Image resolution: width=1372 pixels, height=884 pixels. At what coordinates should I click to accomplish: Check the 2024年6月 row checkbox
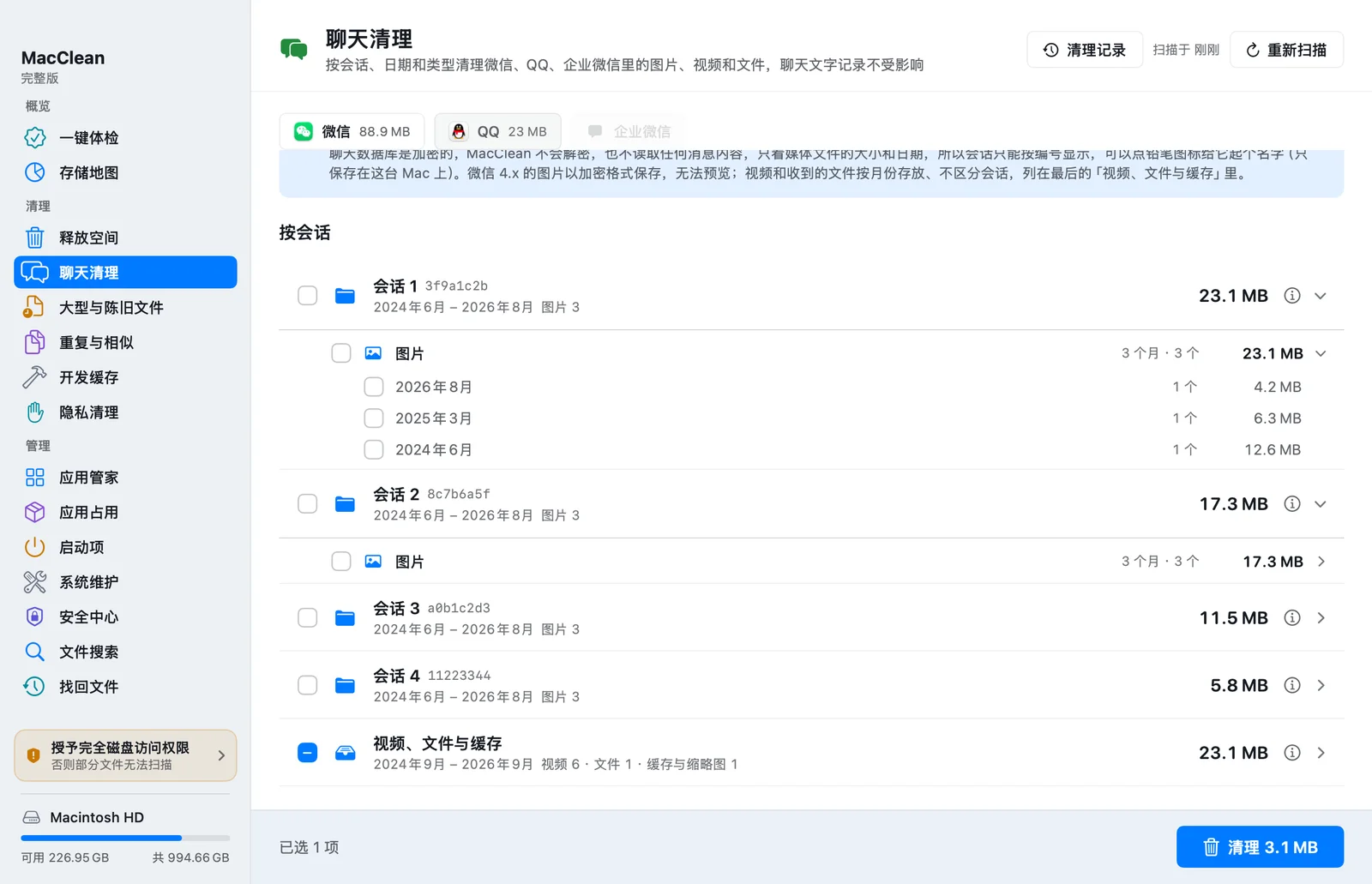pos(374,449)
